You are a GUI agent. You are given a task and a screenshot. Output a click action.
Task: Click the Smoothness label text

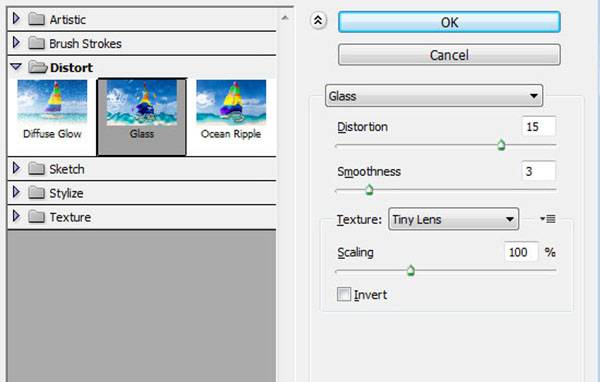click(369, 171)
